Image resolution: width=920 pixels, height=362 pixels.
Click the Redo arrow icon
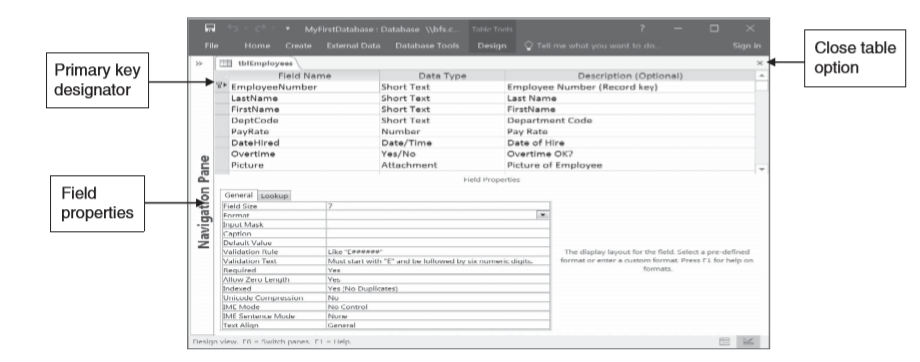coord(261,28)
